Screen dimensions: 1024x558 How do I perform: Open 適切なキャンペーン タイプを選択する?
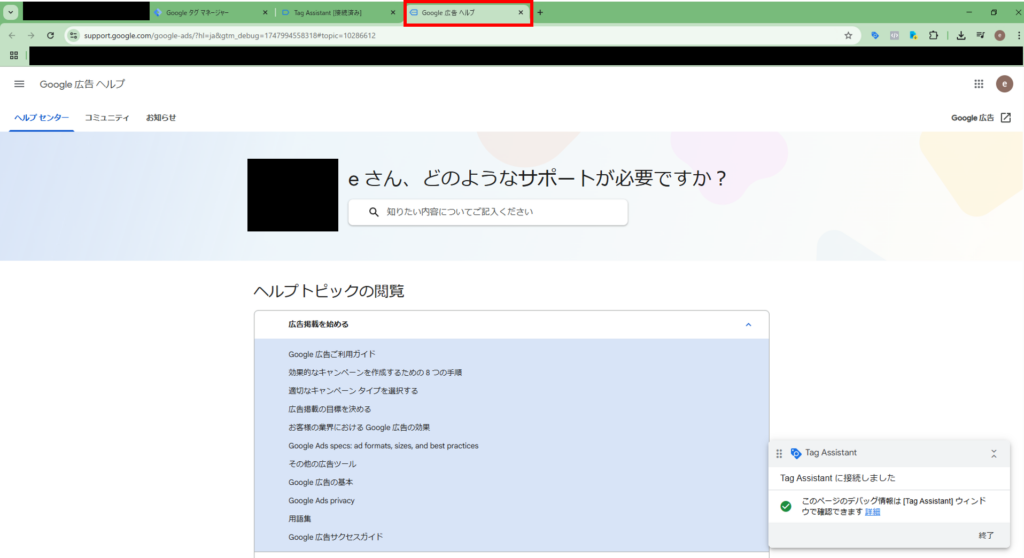353,391
